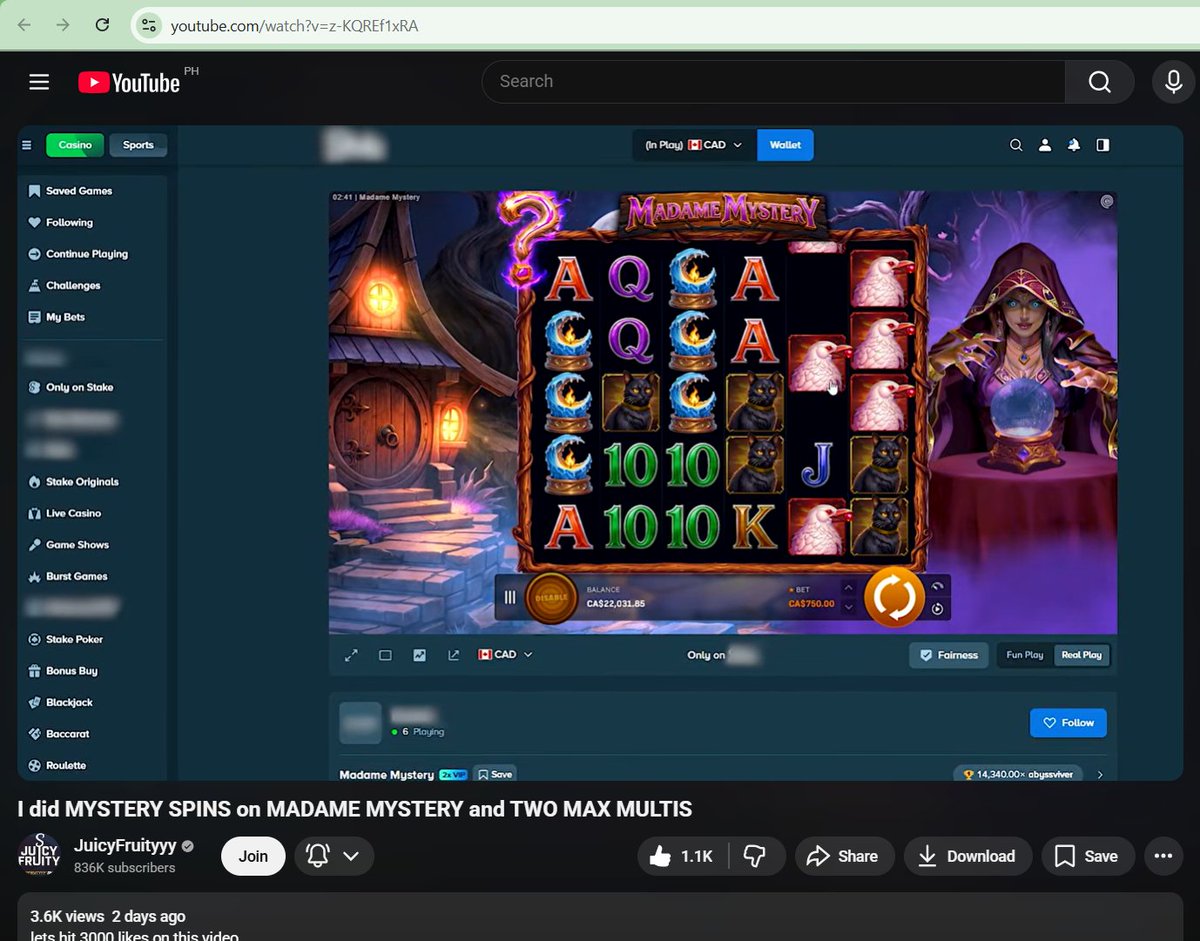Enter game fullscreen with expand arrows icon
This screenshot has width=1200, height=941.
click(351, 655)
